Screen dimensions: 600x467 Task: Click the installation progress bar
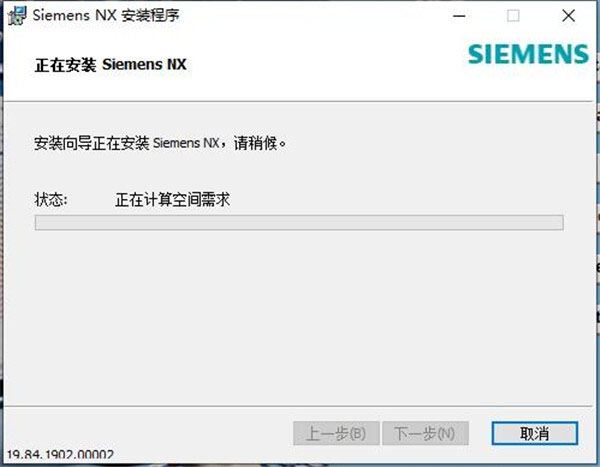[299, 222]
